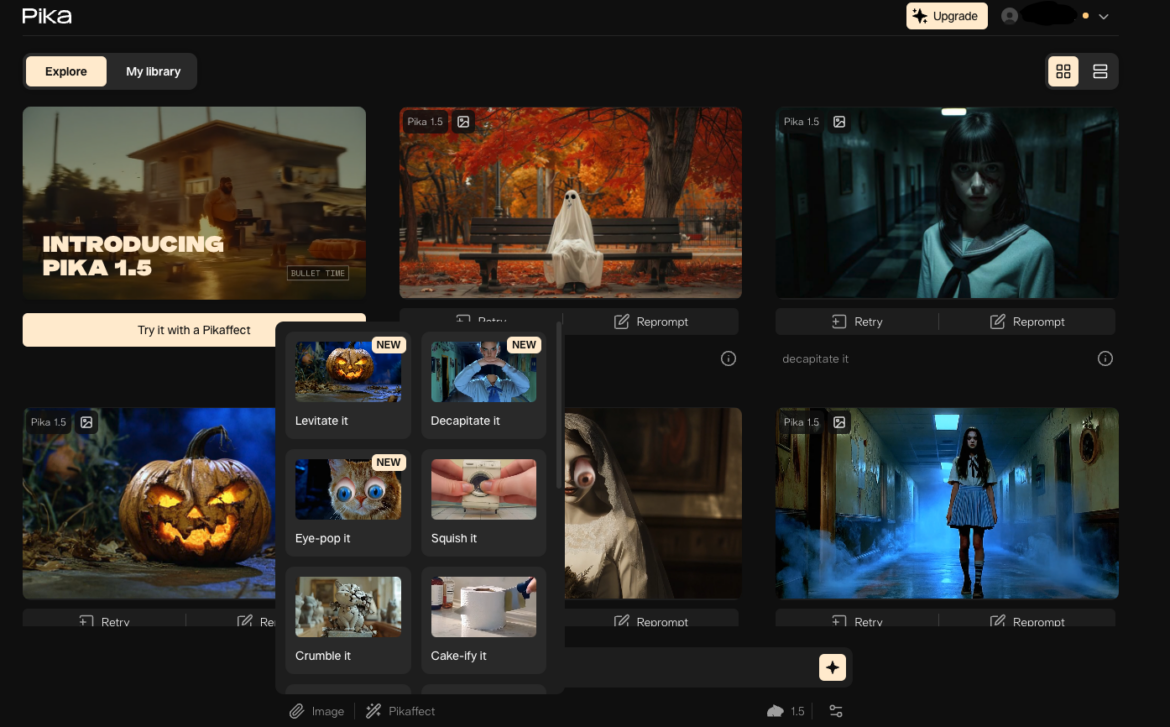Click the image icon on the ghost video card
The width and height of the screenshot is (1170, 727).
[x=463, y=122]
